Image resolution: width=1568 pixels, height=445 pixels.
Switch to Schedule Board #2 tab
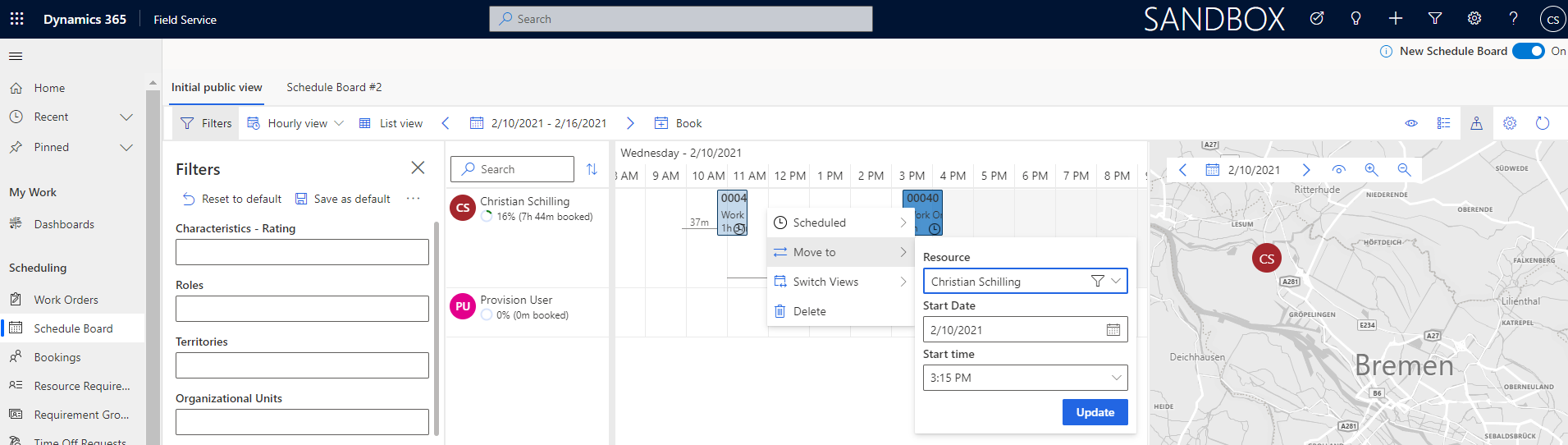point(334,87)
